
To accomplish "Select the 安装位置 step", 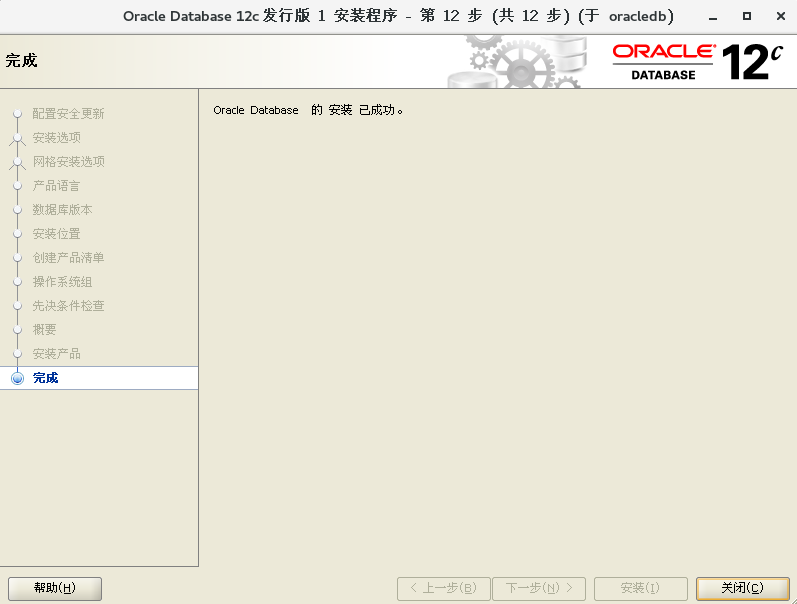I will coord(56,233).
